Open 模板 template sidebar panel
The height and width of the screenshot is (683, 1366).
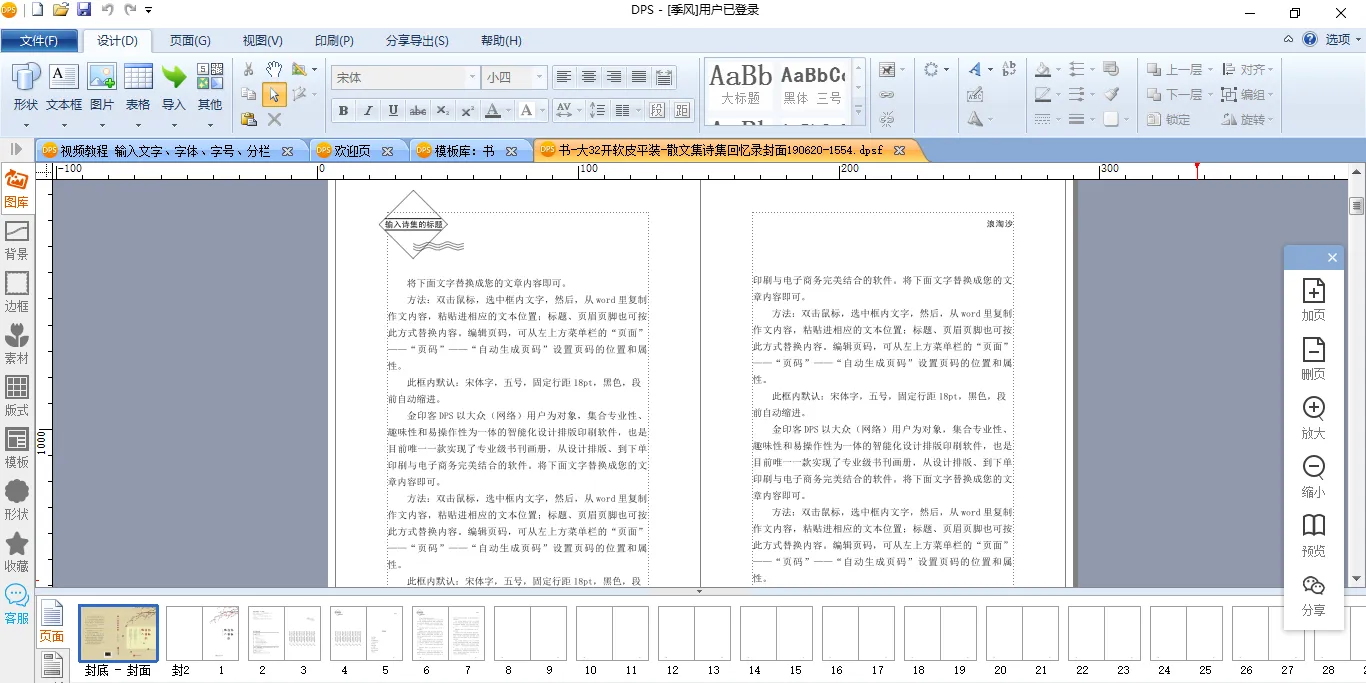coord(16,449)
